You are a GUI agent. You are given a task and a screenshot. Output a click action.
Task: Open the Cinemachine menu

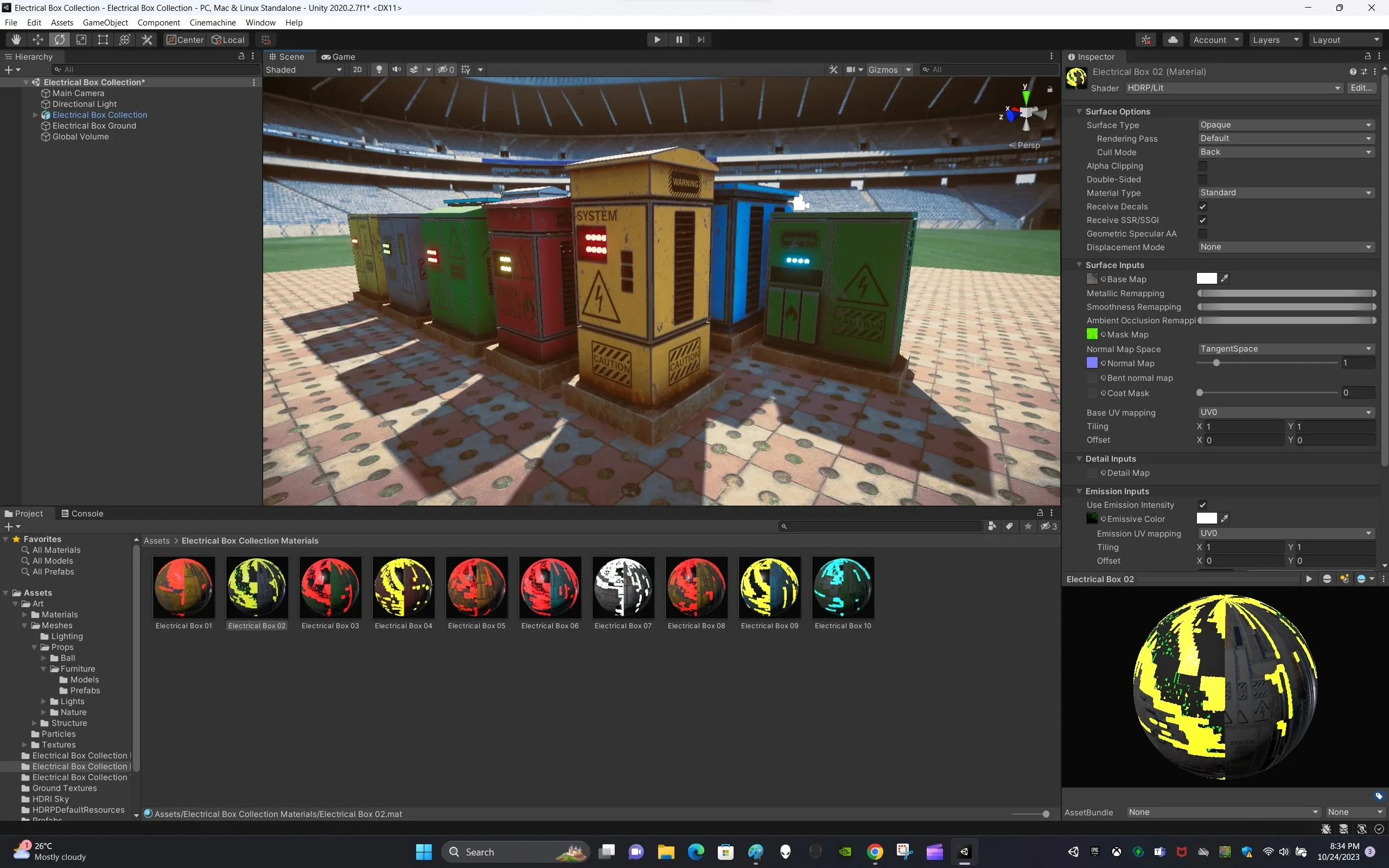point(212,22)
